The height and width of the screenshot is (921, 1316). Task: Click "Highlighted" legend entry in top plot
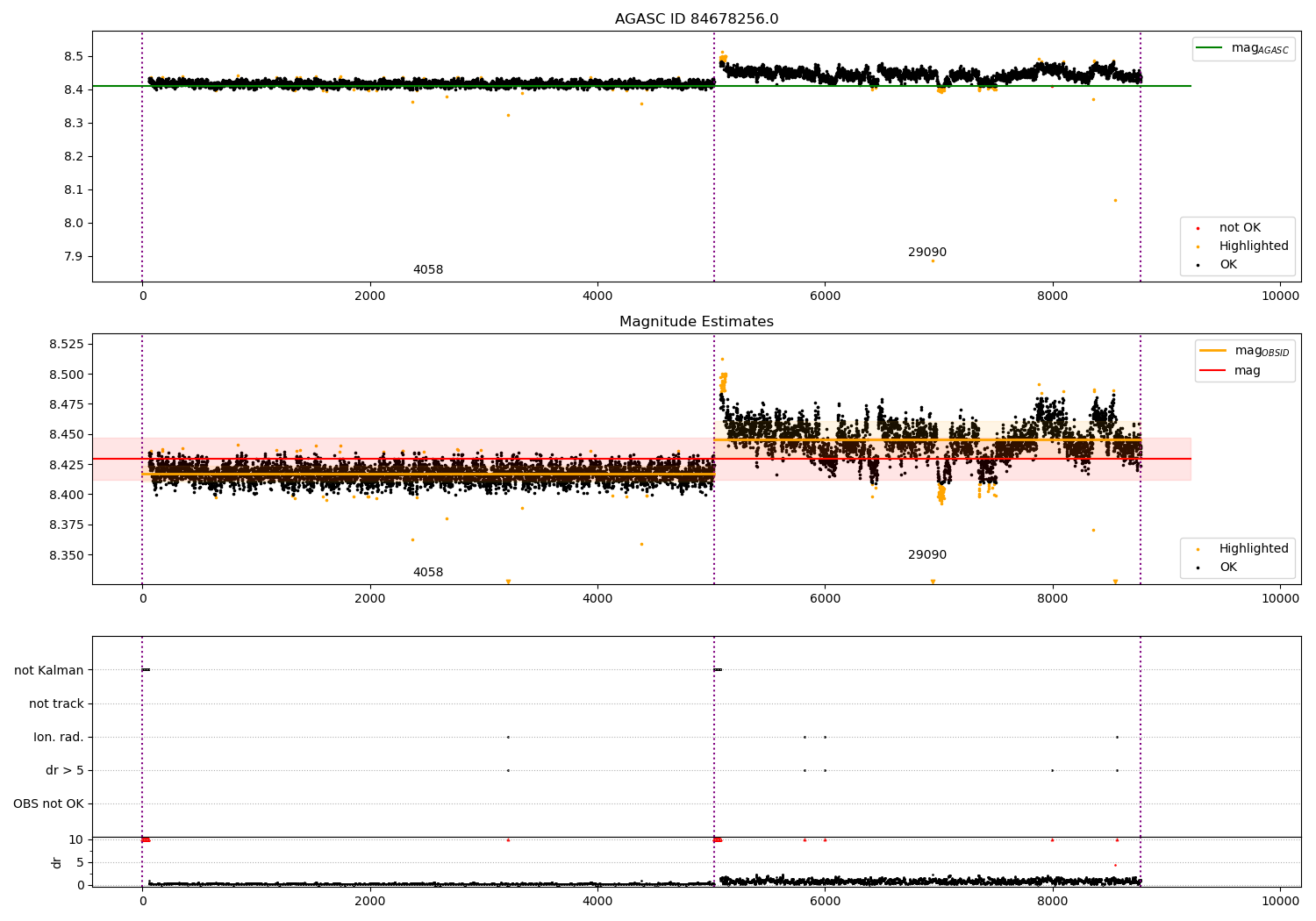[1254, 246]
